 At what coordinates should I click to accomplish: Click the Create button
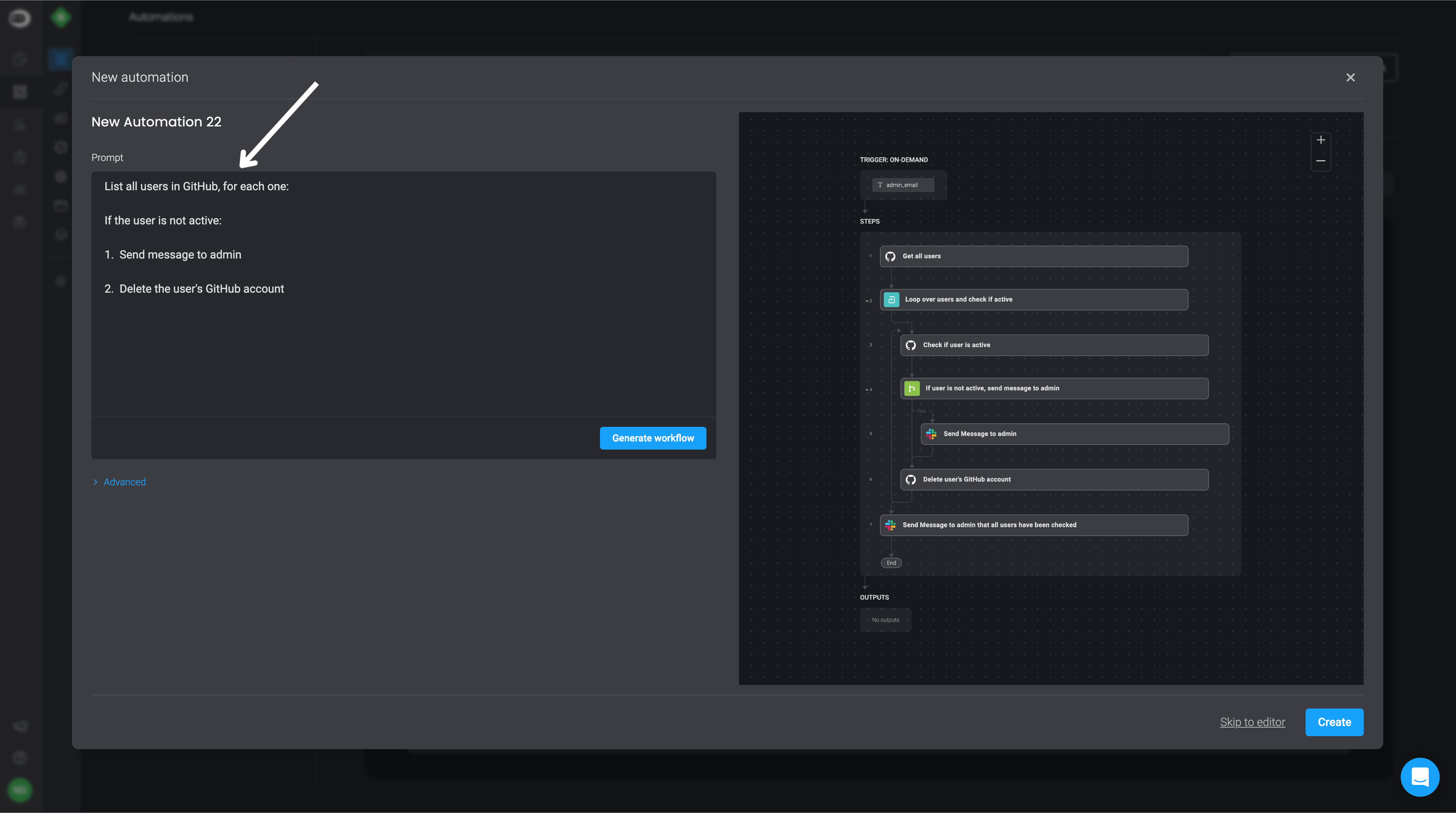[x=1334, y=722]
